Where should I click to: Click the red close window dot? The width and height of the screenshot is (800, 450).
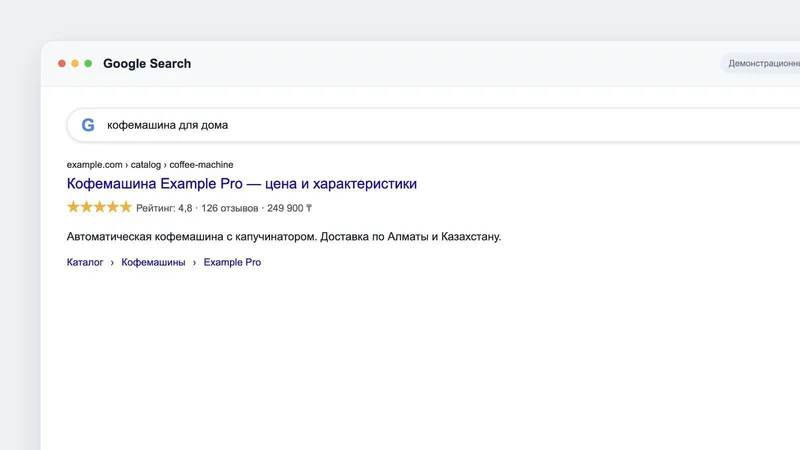(x=62, y=63)
